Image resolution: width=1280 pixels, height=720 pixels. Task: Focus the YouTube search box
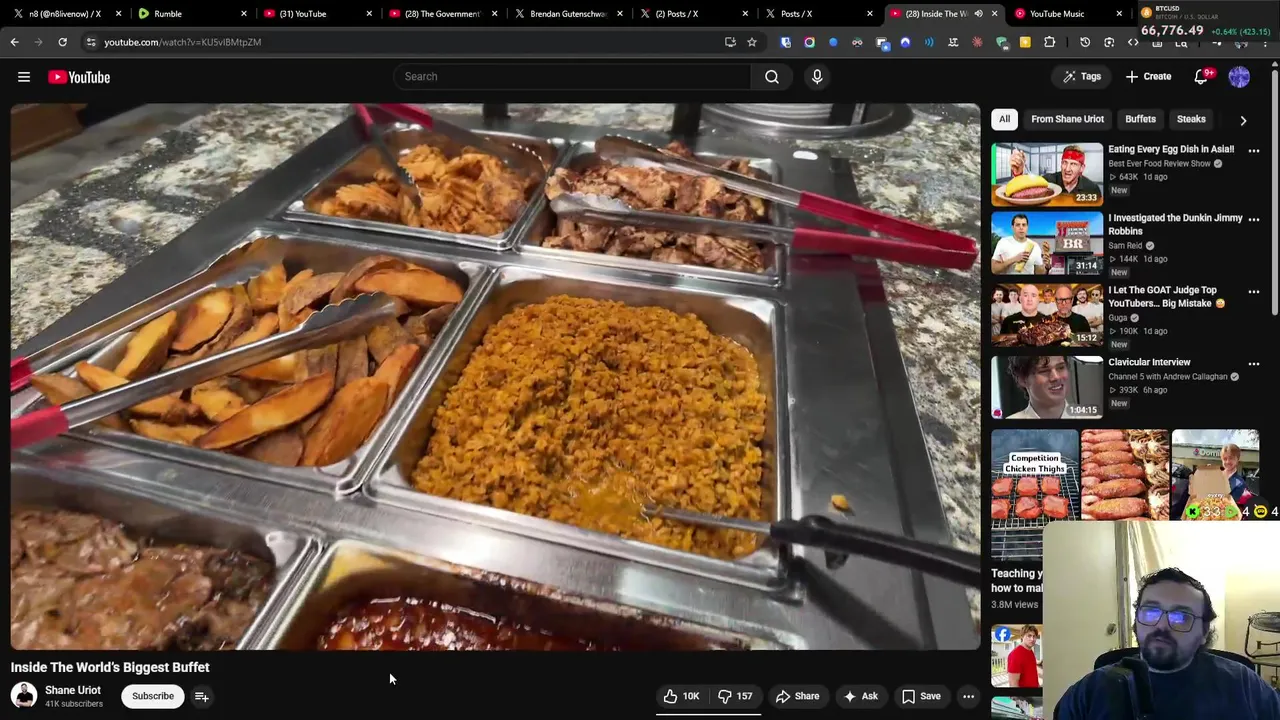tap(572, 77)
